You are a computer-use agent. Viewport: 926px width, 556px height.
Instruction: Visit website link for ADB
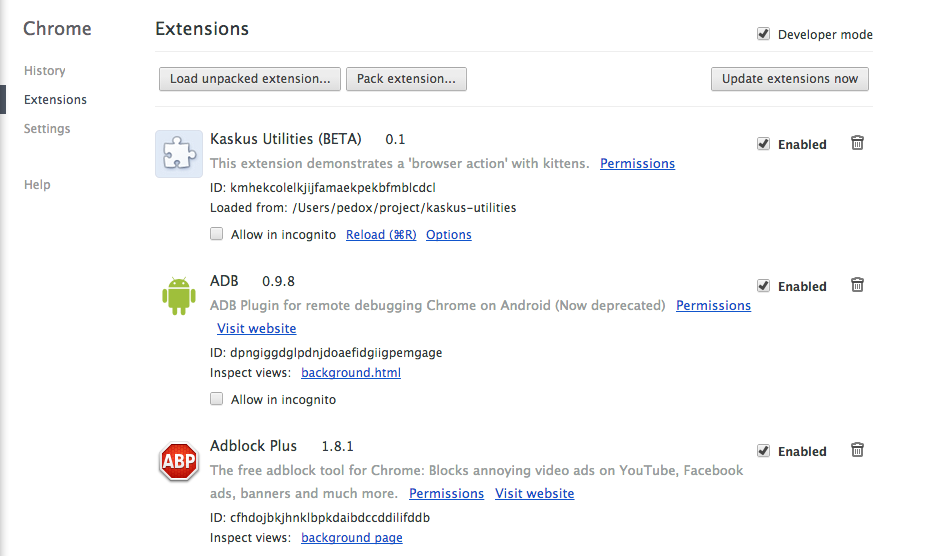click(x=256, y=329)
